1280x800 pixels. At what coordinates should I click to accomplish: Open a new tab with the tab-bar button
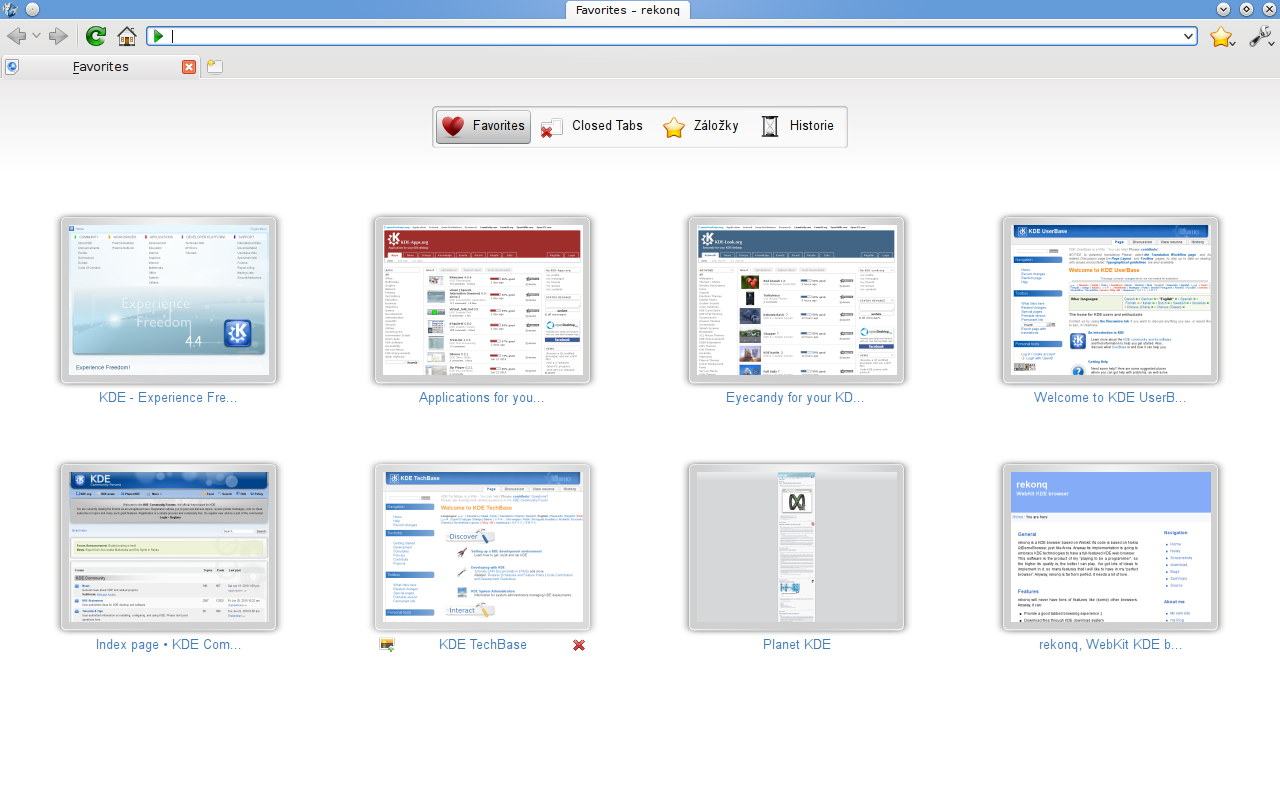(215, 67)
